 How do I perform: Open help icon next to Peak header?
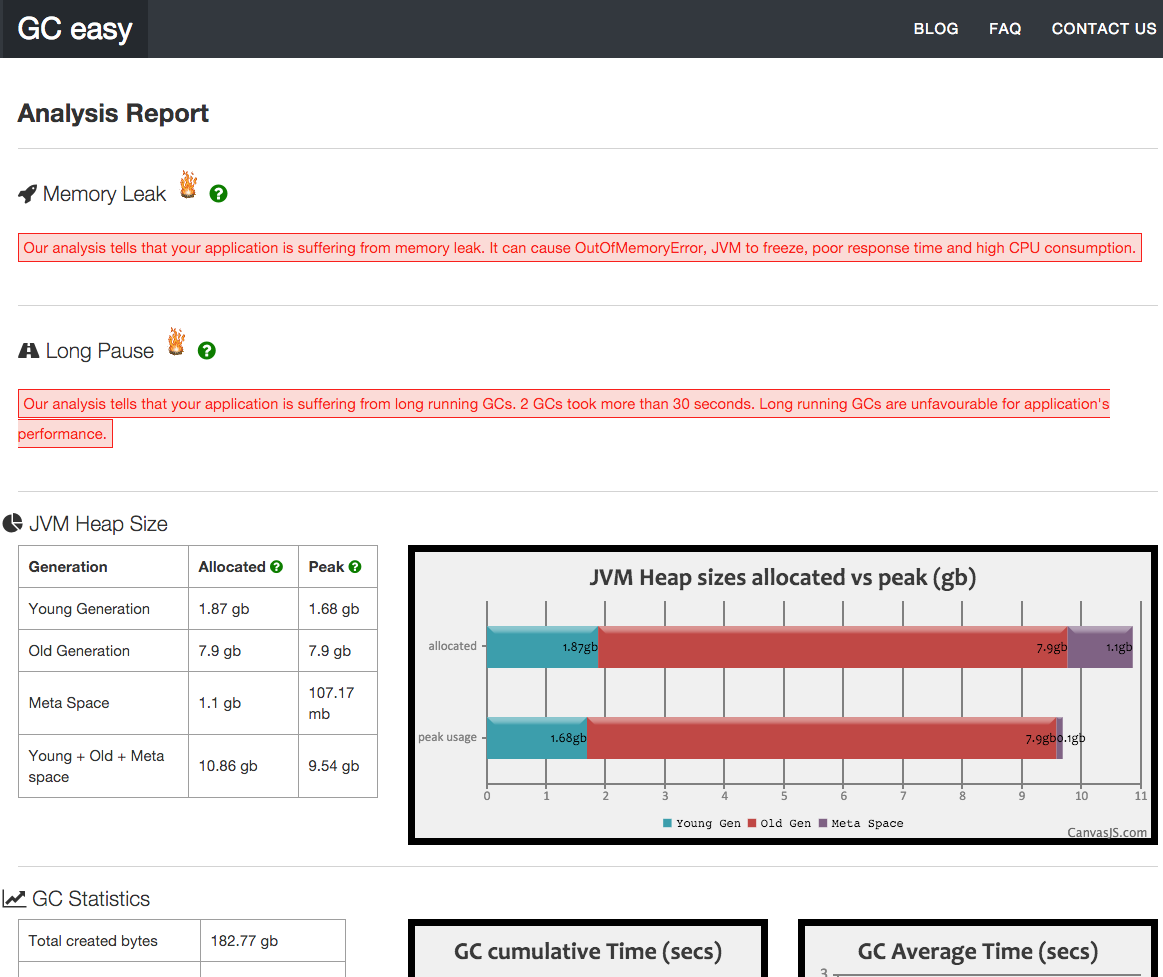pos(355,567)
